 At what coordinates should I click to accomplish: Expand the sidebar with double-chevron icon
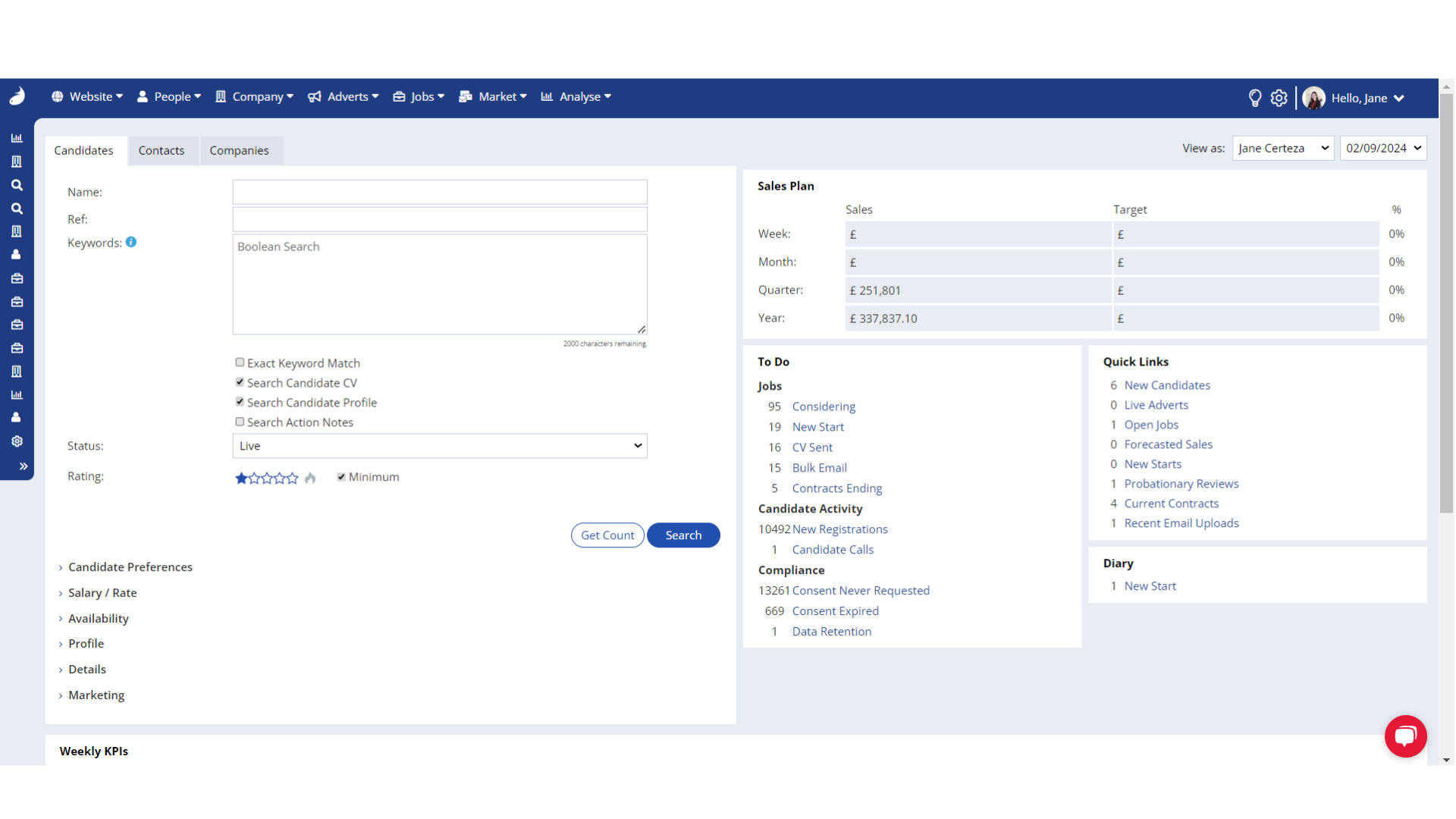click(23, 466)
